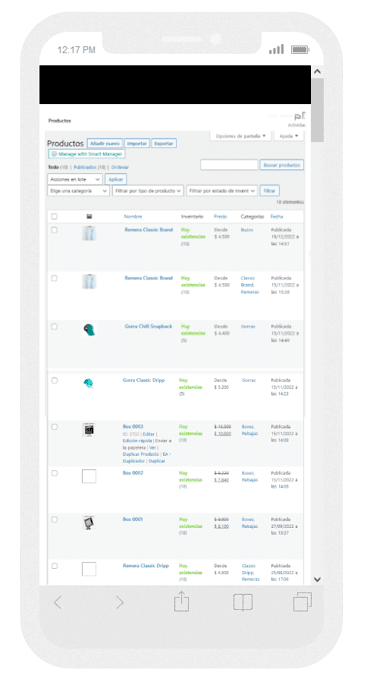Check the Box 0003 row checkbox
367x679 pixels.
54,427
